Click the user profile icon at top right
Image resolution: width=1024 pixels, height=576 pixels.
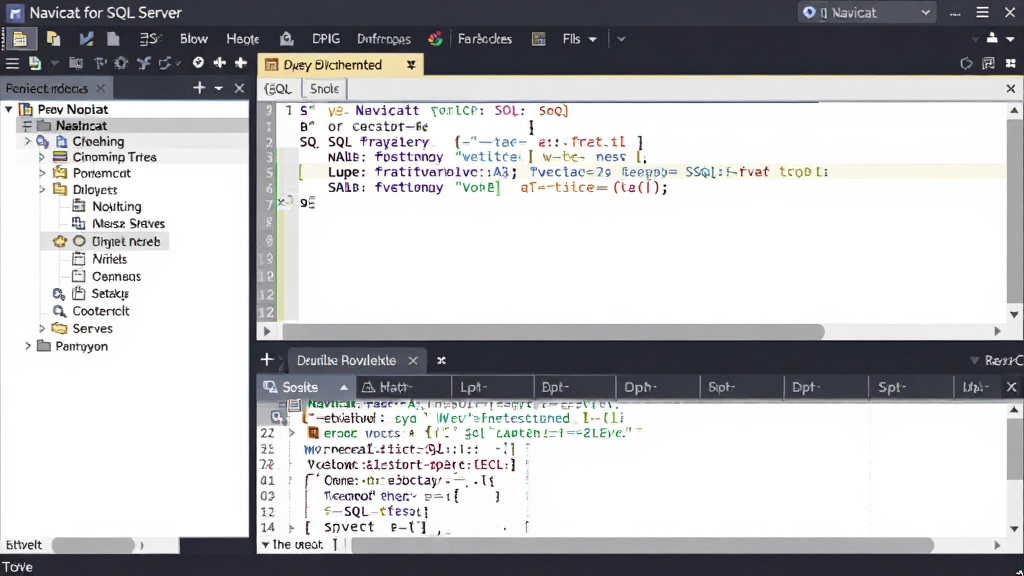992,39
